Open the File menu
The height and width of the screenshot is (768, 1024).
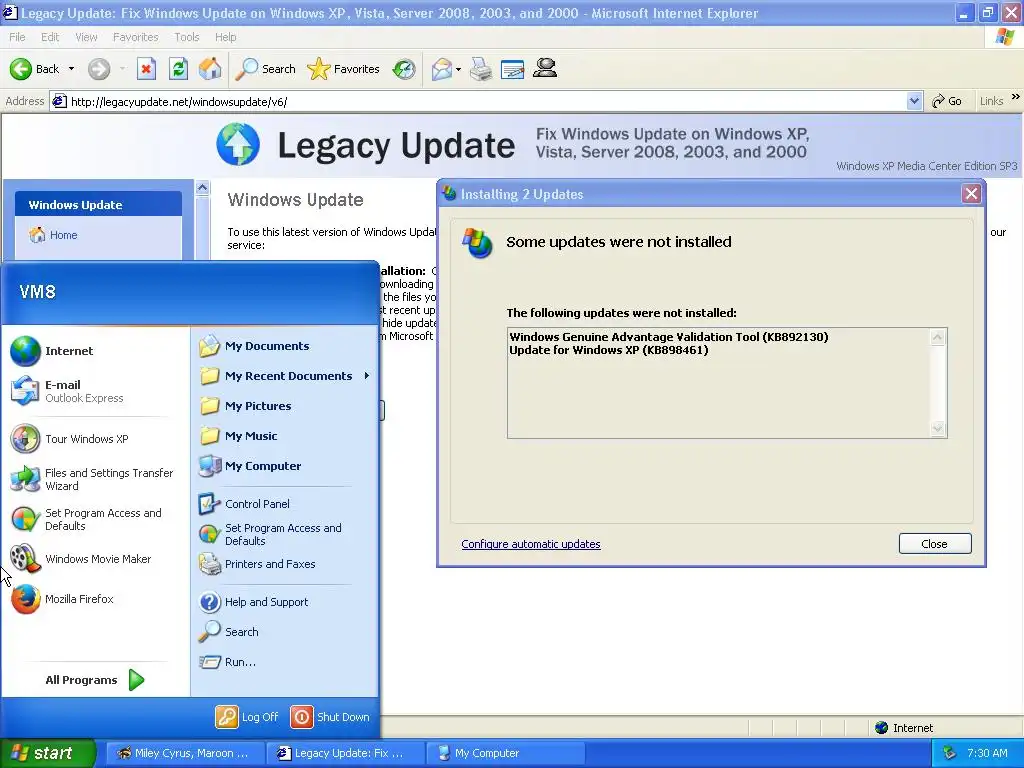click(17, 37)
